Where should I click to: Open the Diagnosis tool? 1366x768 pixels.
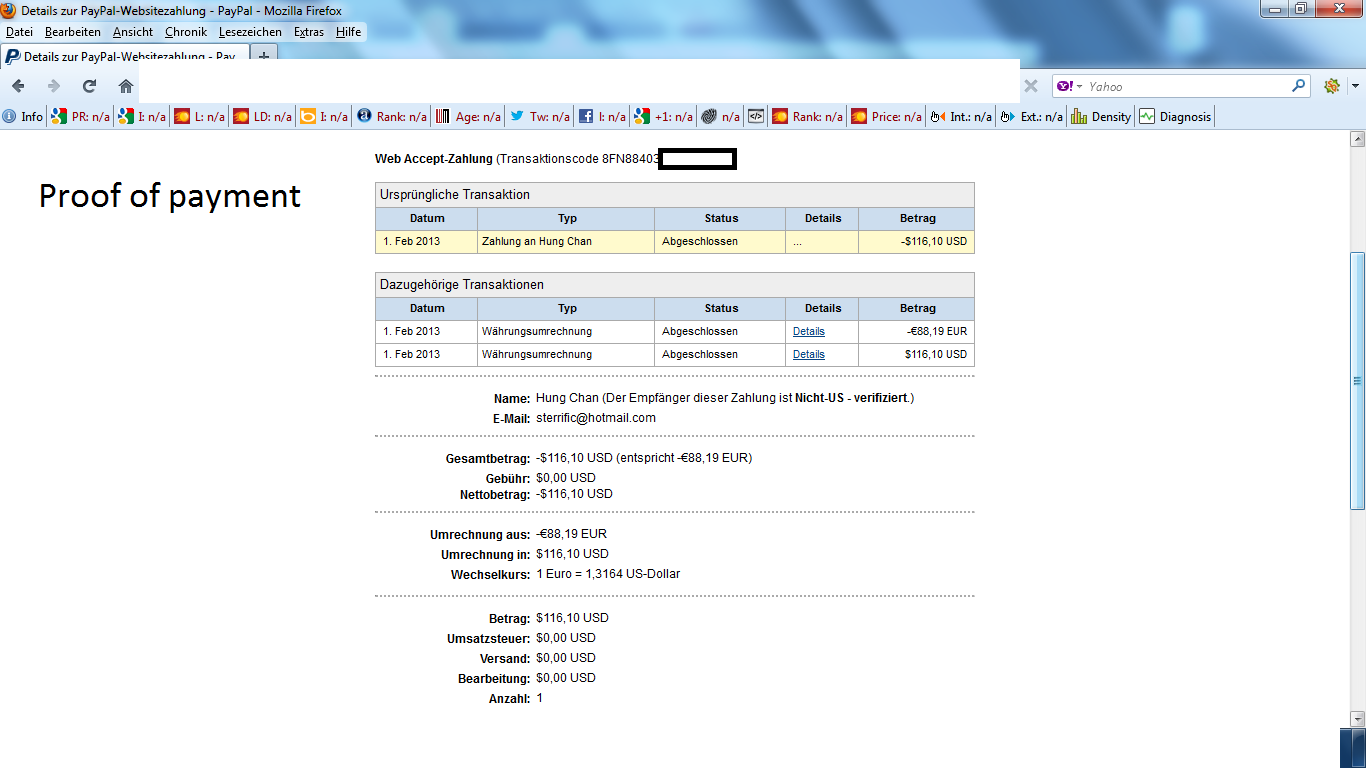[x=1175, y=117]
